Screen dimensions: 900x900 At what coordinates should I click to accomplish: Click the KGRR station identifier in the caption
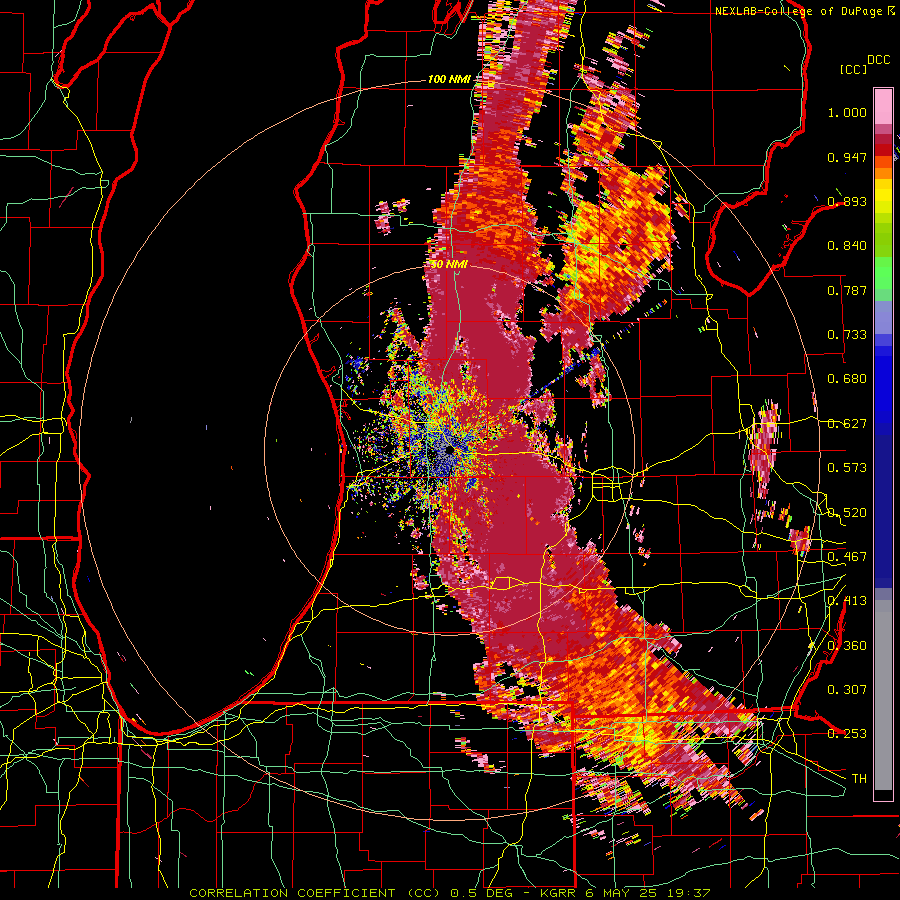click(x=560, y=893)
